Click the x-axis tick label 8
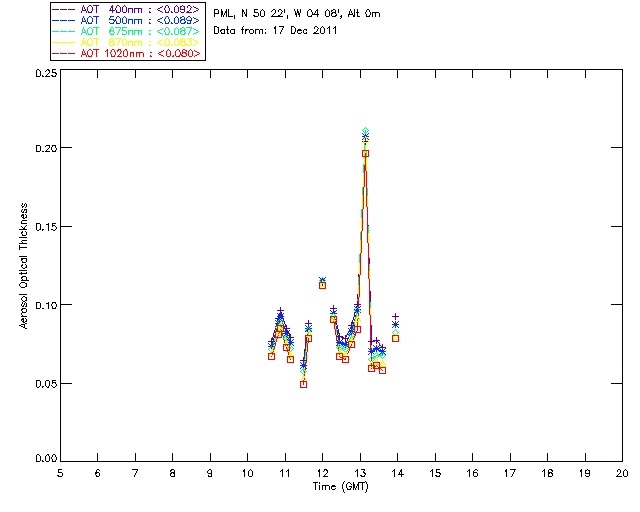The height and width of the screenshot is (512, 640). coord(173,473)
